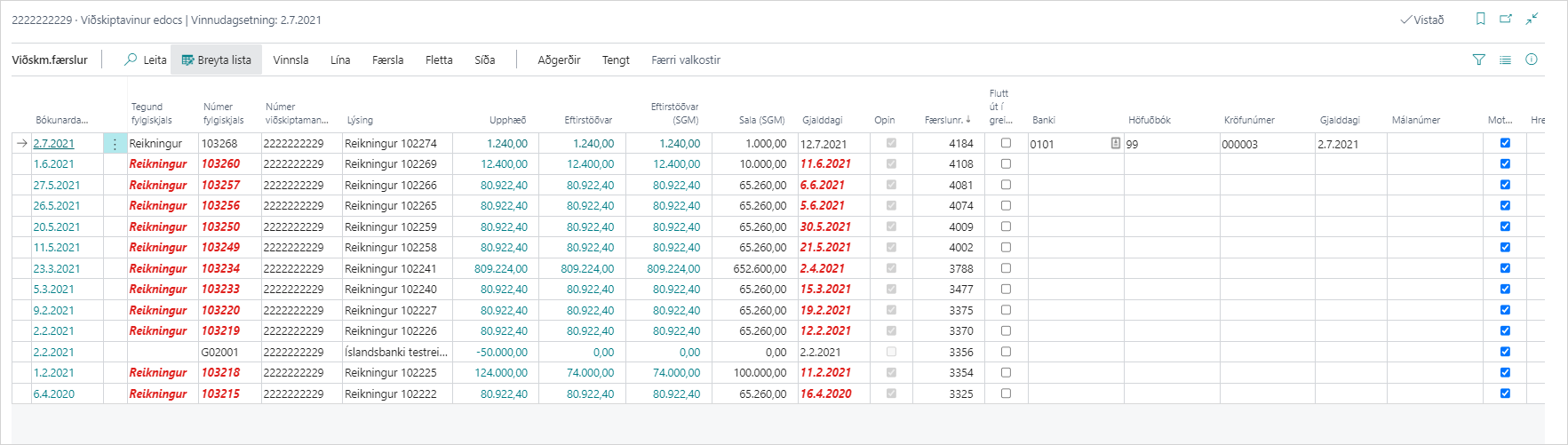Click the Breyta lista button

click(x=217, y=60)
